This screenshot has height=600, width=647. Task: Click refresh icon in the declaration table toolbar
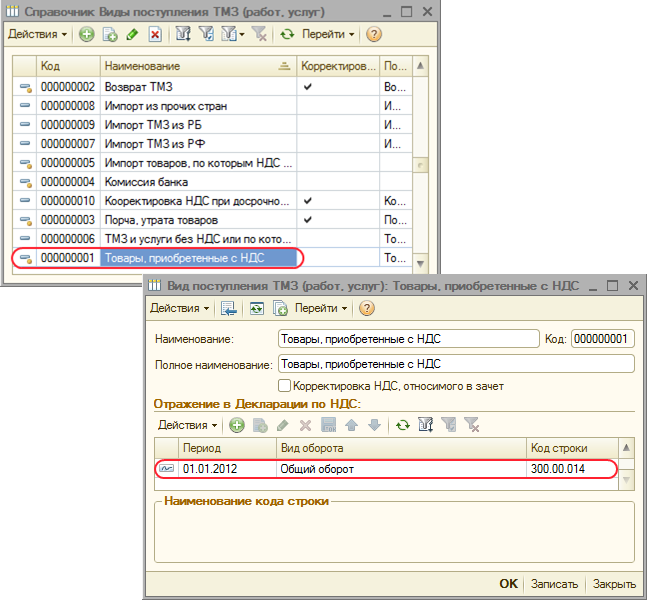(403, 425)
